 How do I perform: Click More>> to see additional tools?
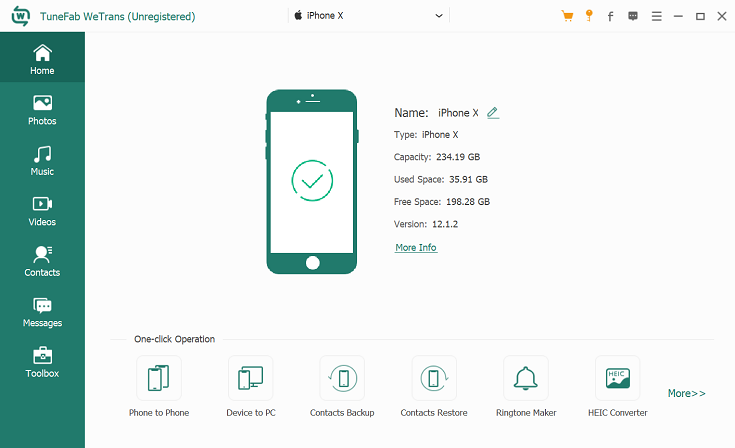coord(686,393)
